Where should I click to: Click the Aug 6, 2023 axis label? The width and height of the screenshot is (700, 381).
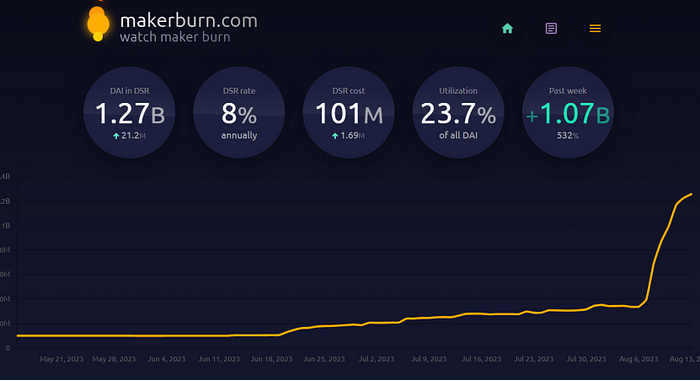(x=638, y=359)
